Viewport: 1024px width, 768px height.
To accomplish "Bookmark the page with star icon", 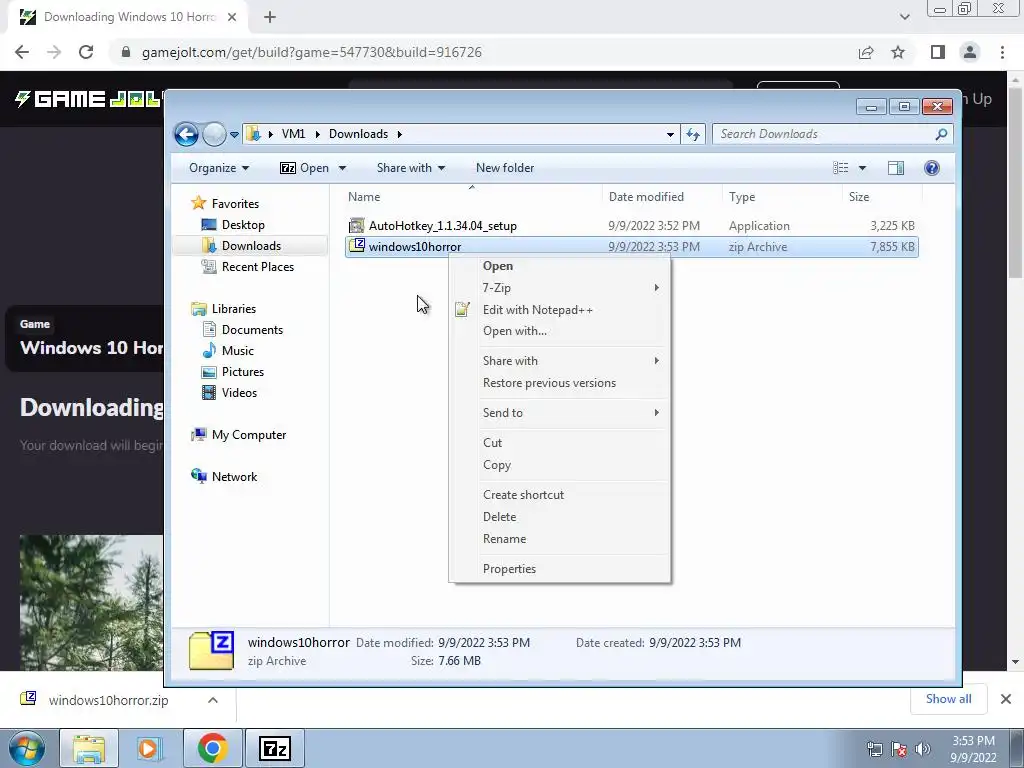I will click(x=898, y=52).
